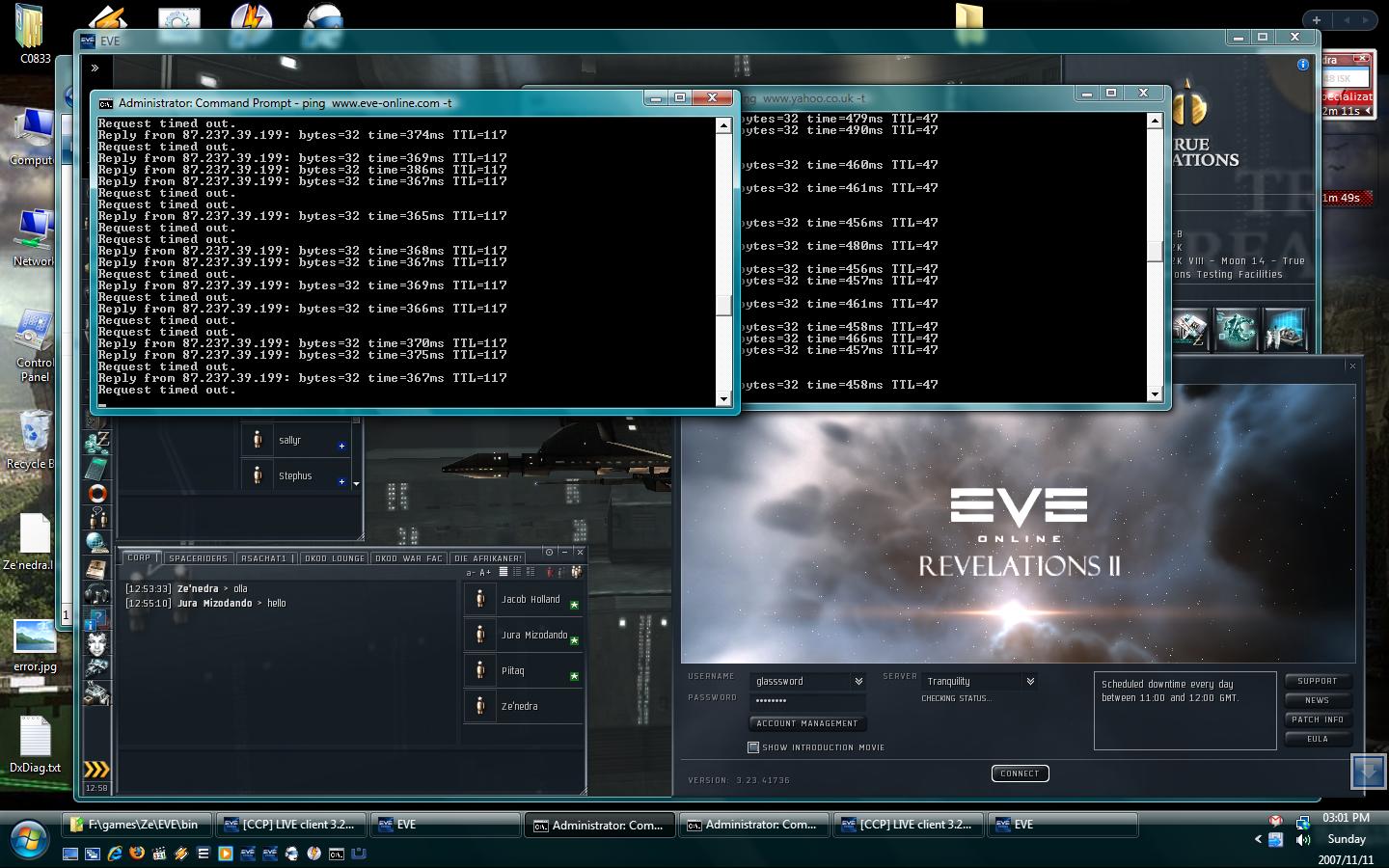
Task: Click the plus icon next to Stephus
Action: [x=341, y=481]
